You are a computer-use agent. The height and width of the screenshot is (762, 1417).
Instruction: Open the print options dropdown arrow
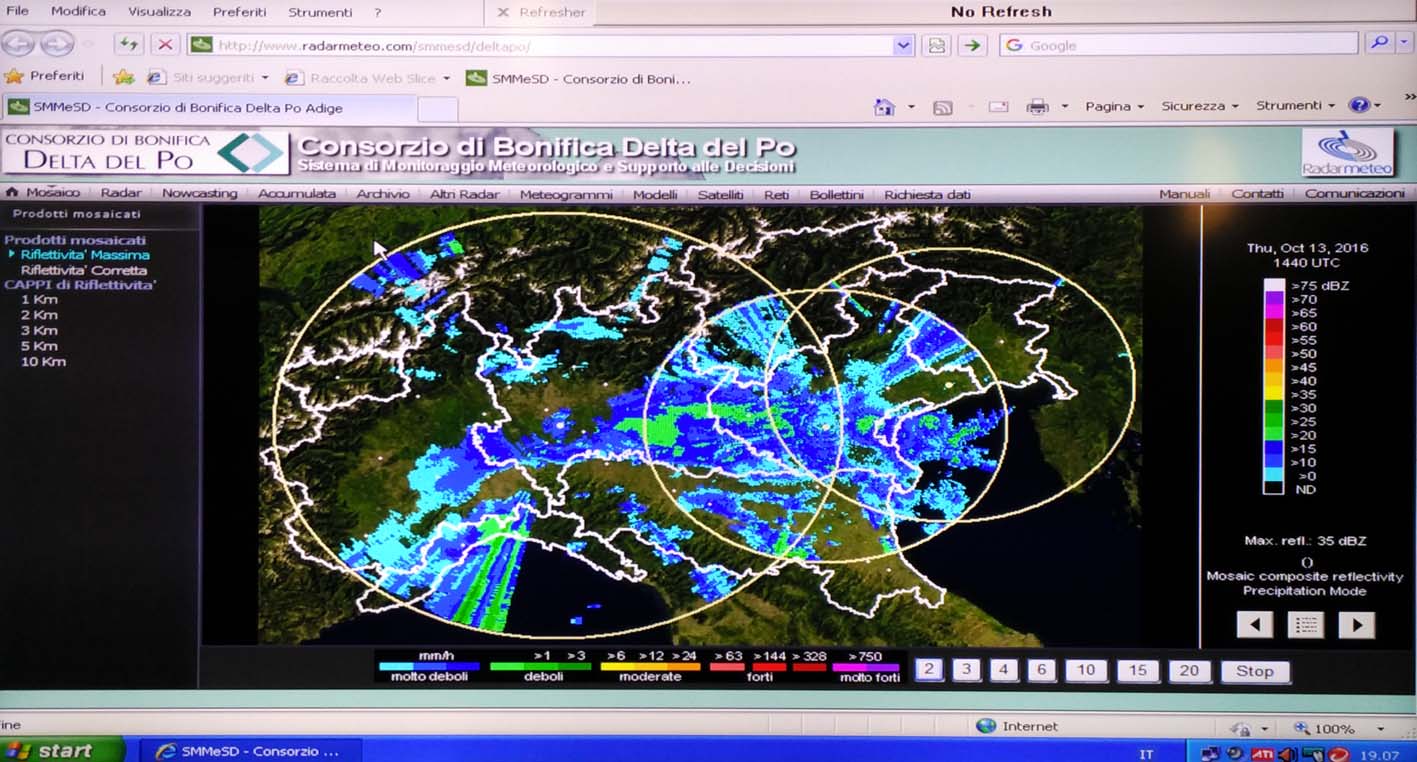tap(1065, 106)
